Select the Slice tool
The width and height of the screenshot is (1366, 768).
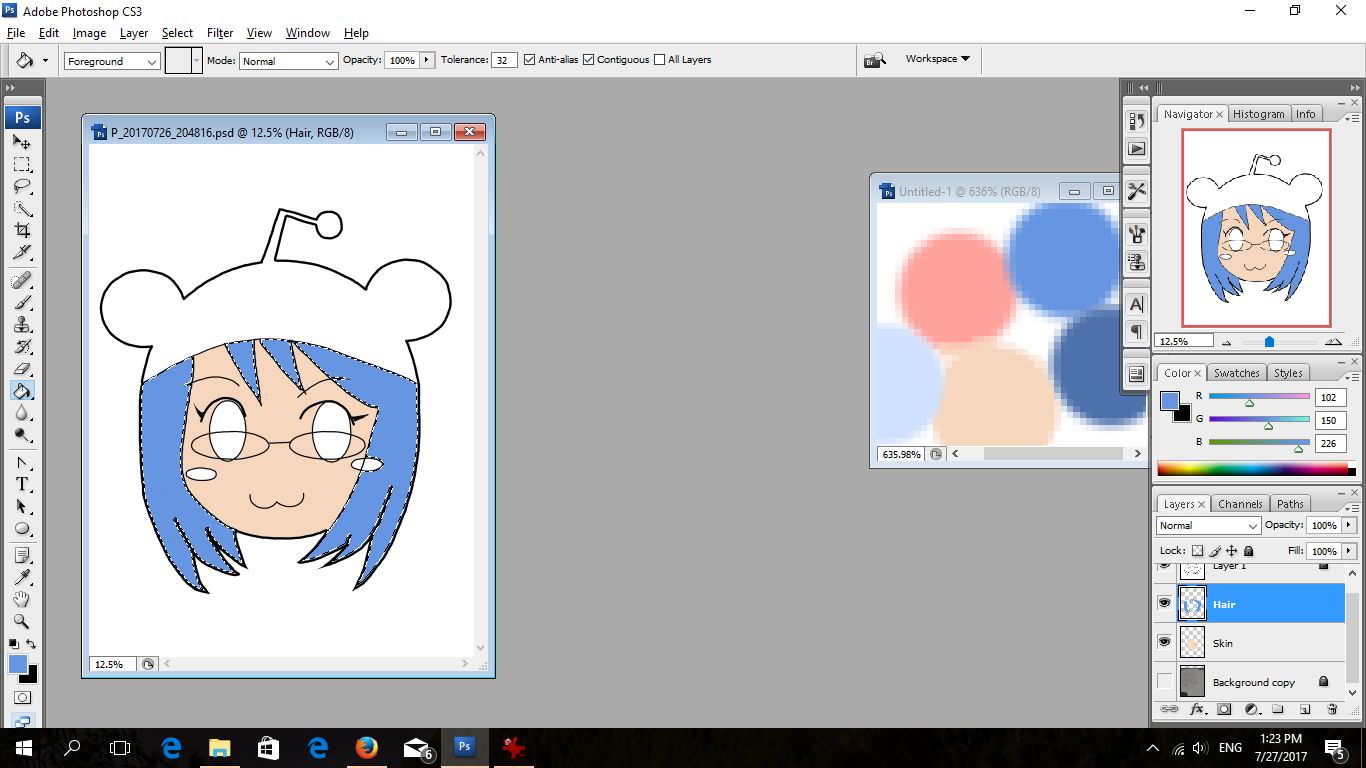[21, 252]
